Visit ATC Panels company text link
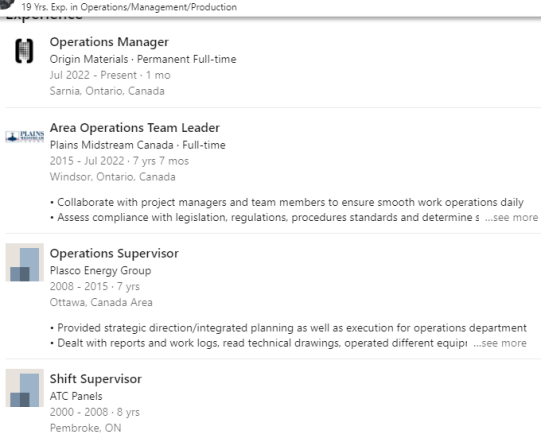 pos(76,396)
